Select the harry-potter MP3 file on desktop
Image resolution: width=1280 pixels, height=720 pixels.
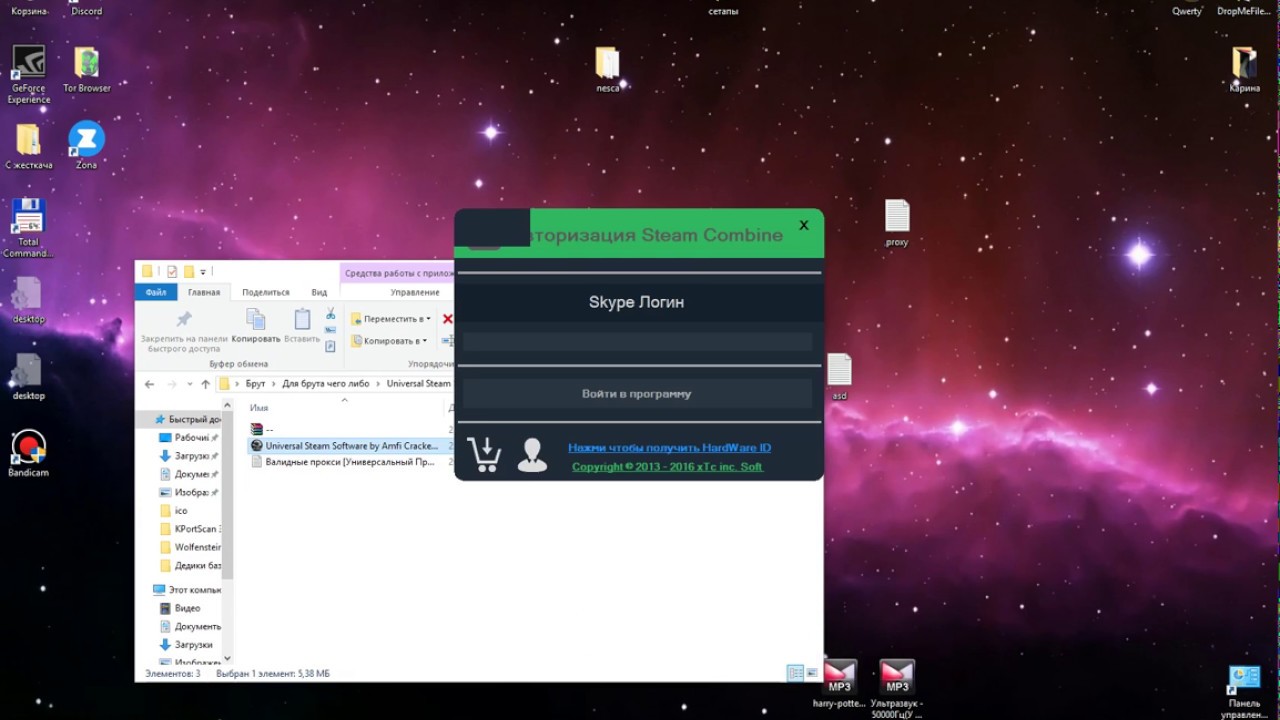pos(840,683)
